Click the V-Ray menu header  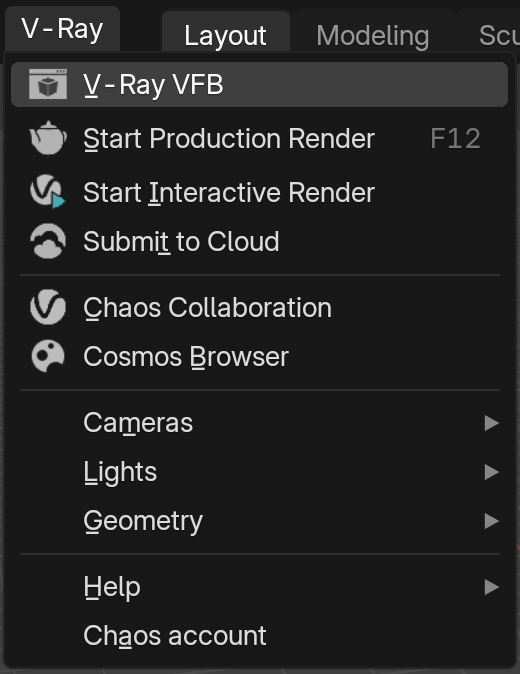pos(62,29)
